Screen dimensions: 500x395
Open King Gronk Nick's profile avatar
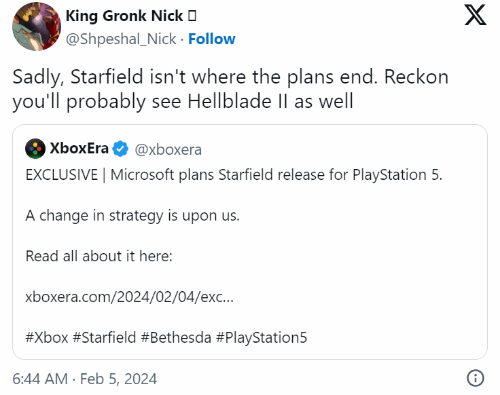(x=37, y=26)
